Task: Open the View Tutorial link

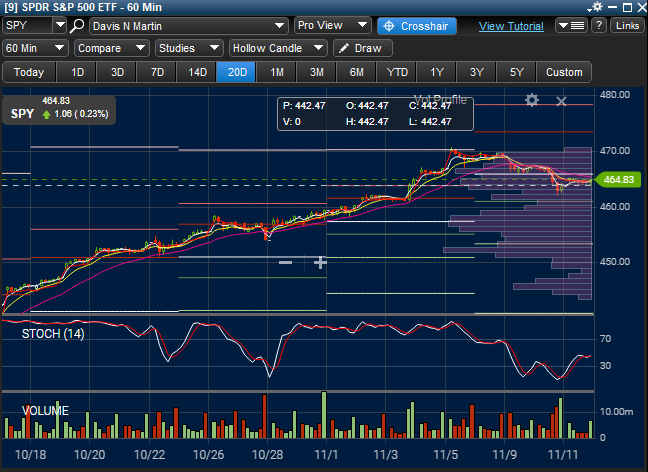Action: [511, 26]
